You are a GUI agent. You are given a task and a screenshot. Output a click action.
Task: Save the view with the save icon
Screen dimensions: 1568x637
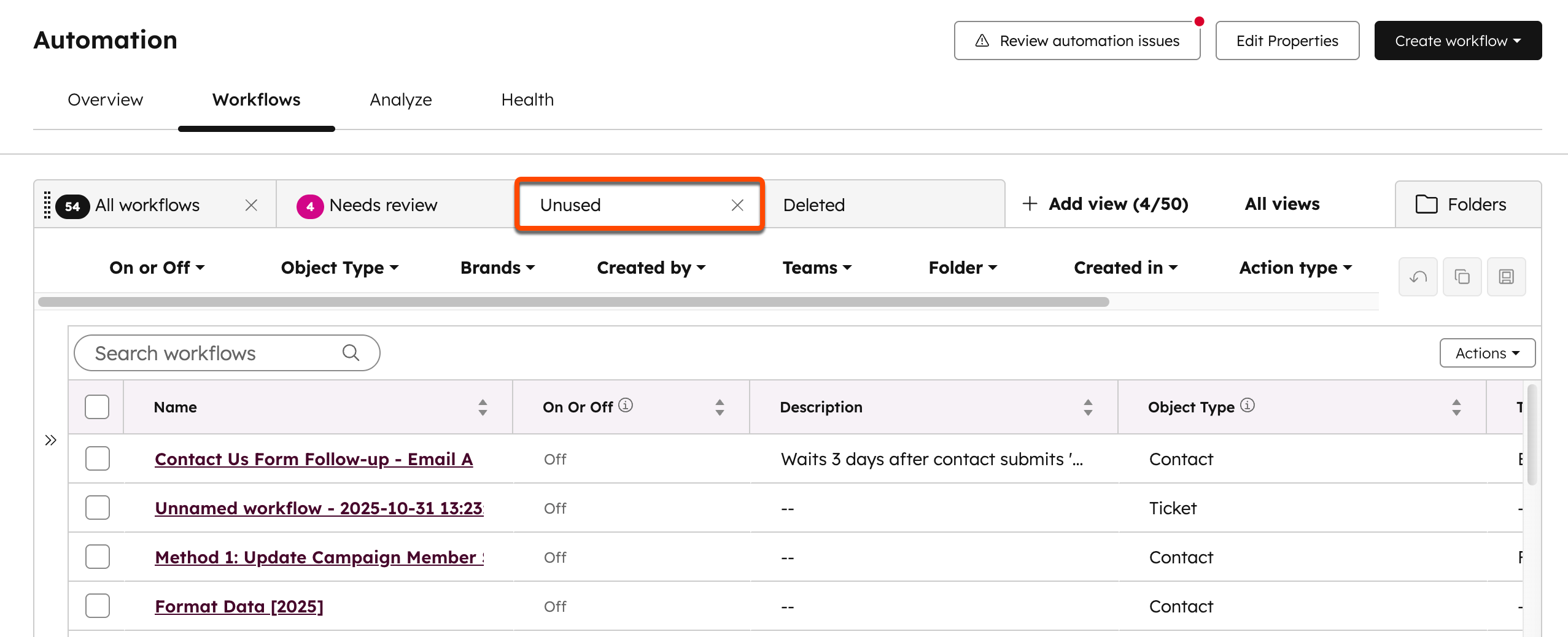click(1507, 277)
